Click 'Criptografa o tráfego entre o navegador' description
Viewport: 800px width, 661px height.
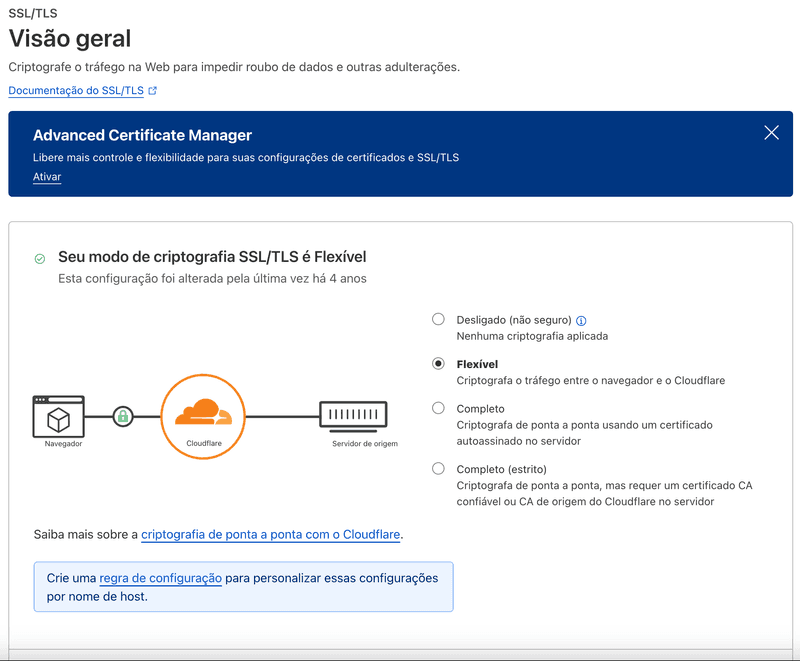point(591,380)
